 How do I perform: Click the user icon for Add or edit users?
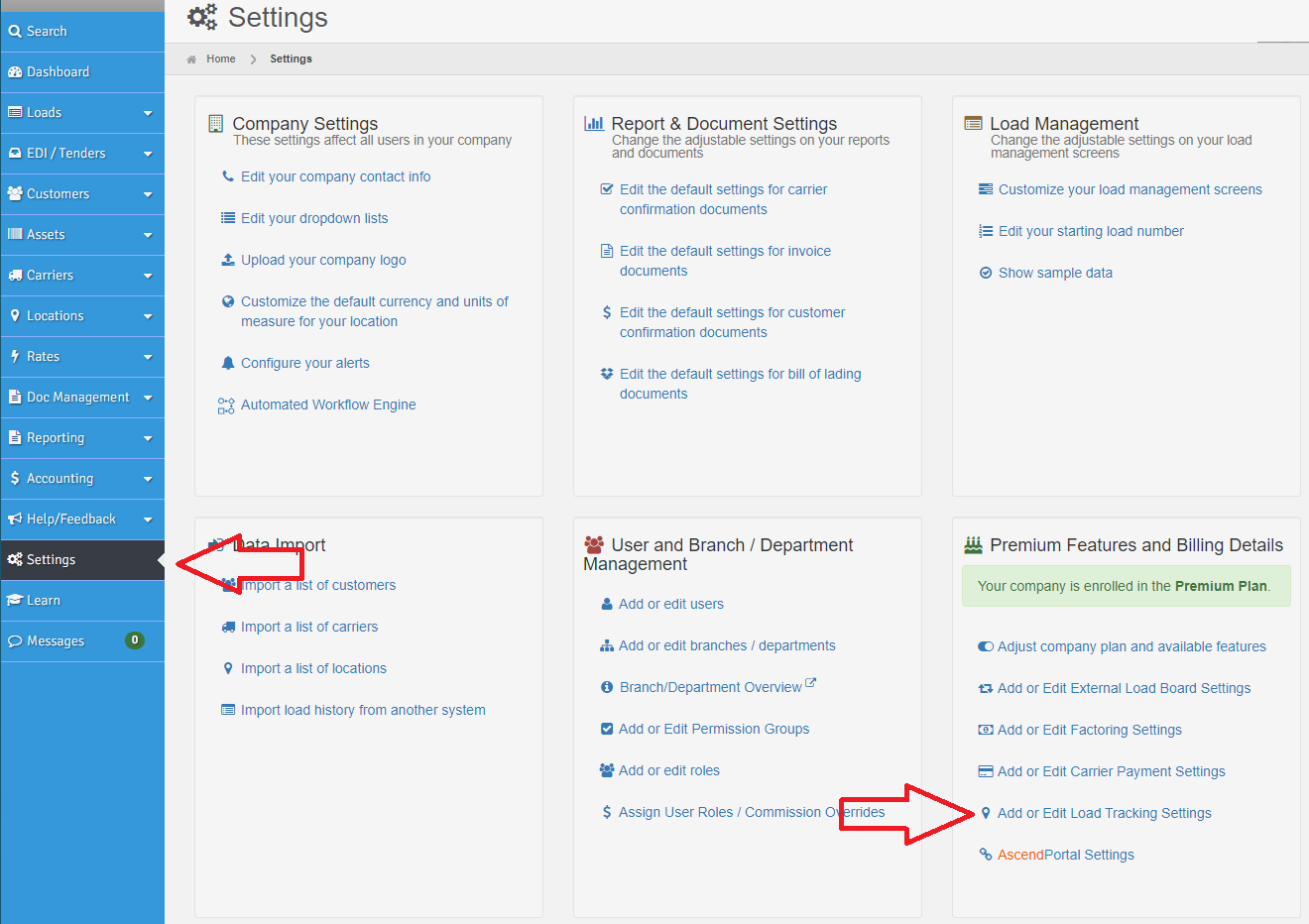click(x=607, y=604)
